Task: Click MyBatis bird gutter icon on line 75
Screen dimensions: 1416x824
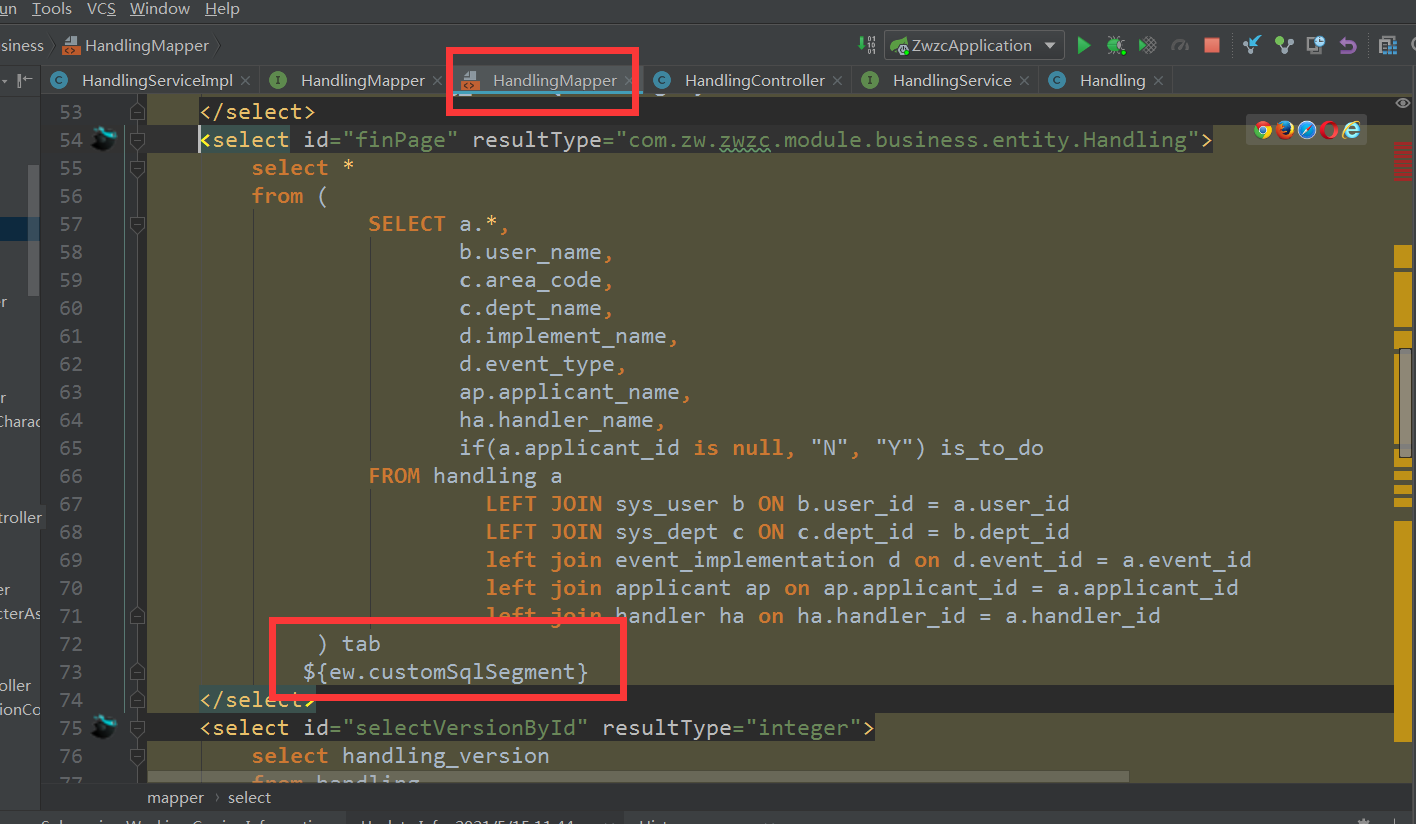Action: (x=103, y=727)
